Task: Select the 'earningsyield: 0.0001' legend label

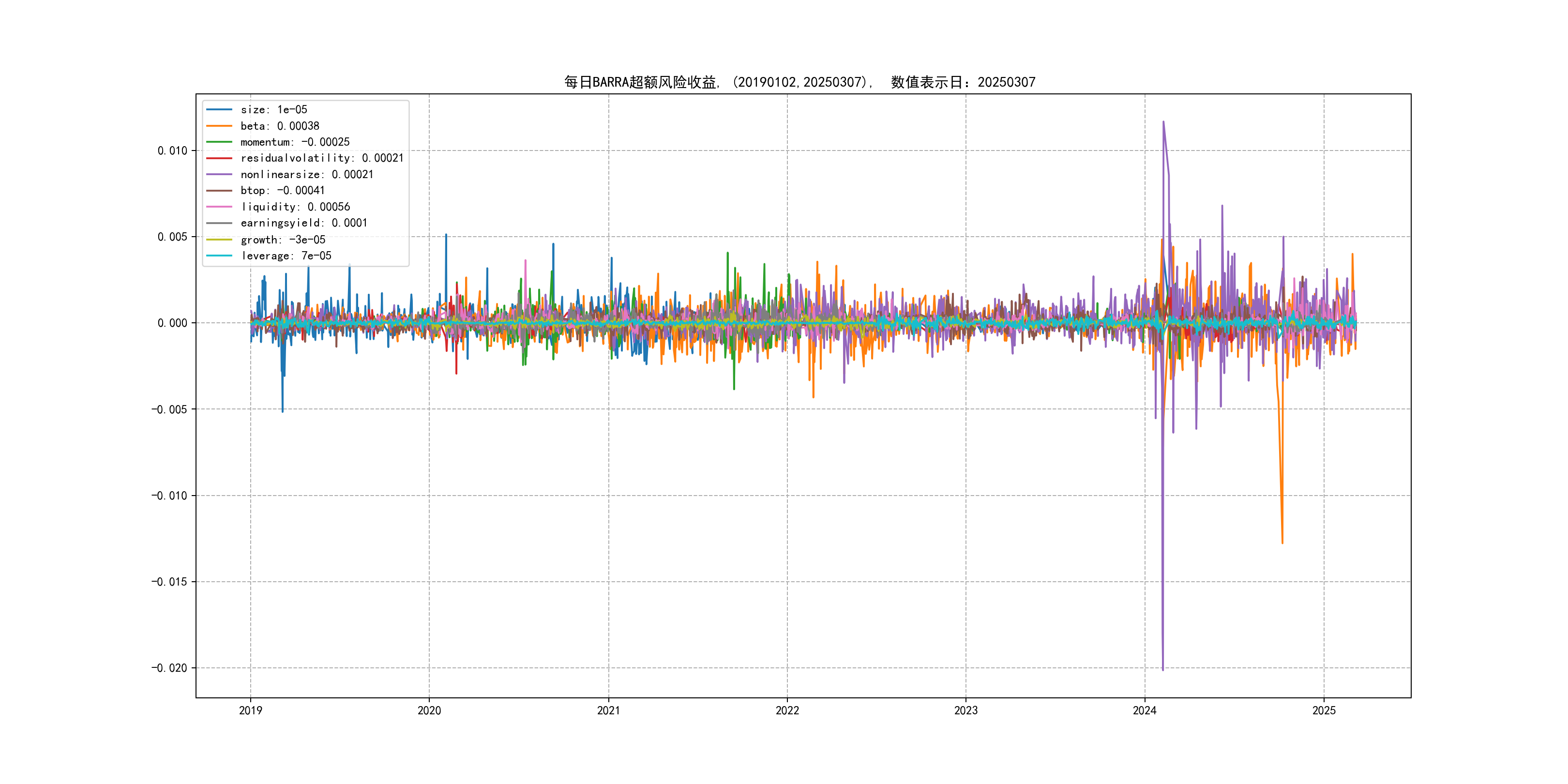Action: pyautogui.click(x=304, y=224)
